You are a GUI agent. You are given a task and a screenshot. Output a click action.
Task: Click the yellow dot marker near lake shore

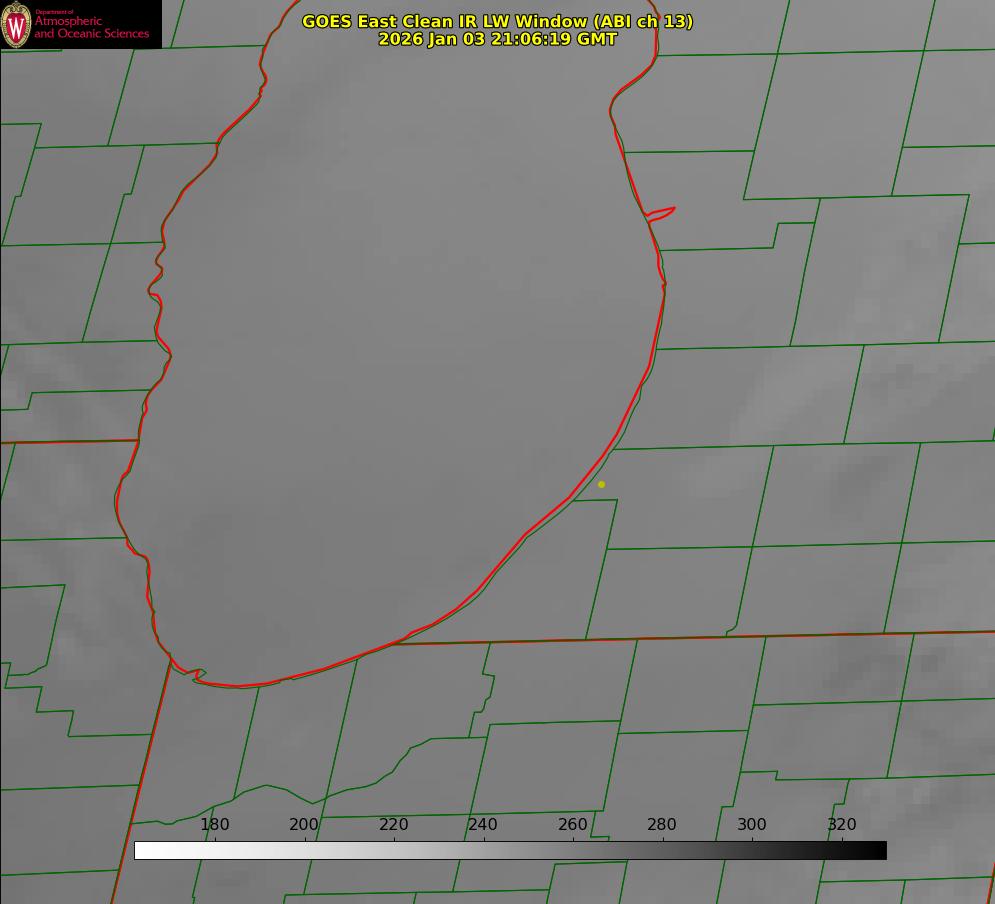[602, 484]
